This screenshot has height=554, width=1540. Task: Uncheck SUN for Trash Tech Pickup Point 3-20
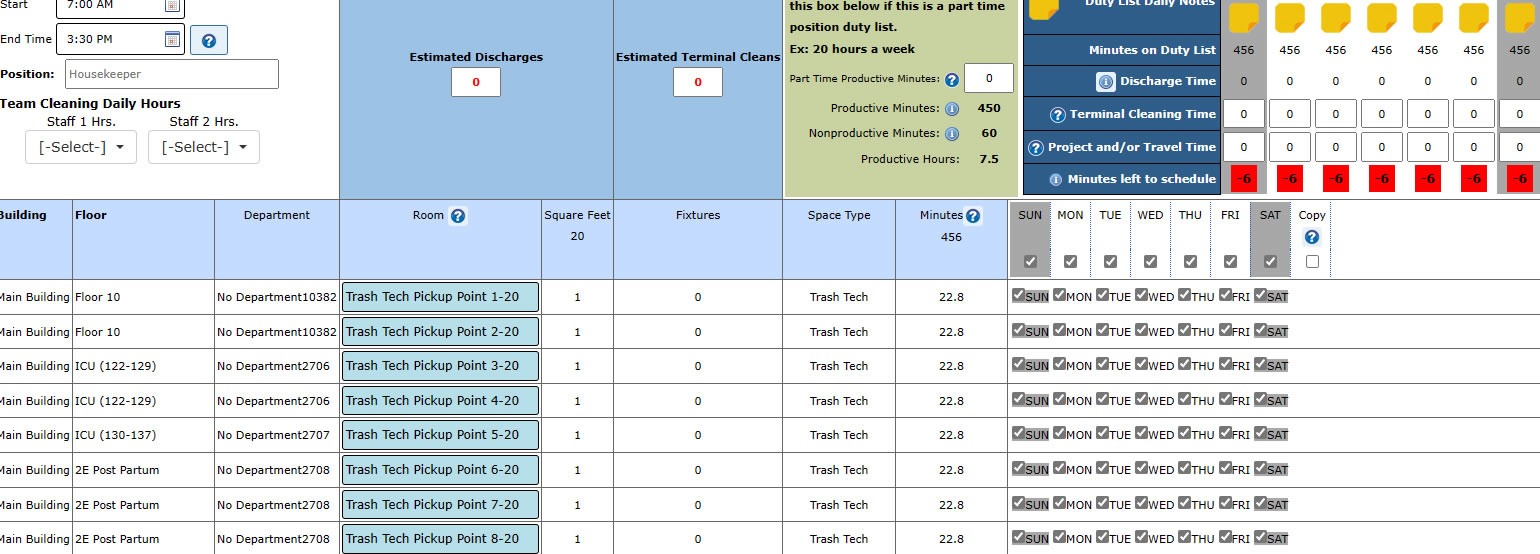click(x=1019, y=364)
